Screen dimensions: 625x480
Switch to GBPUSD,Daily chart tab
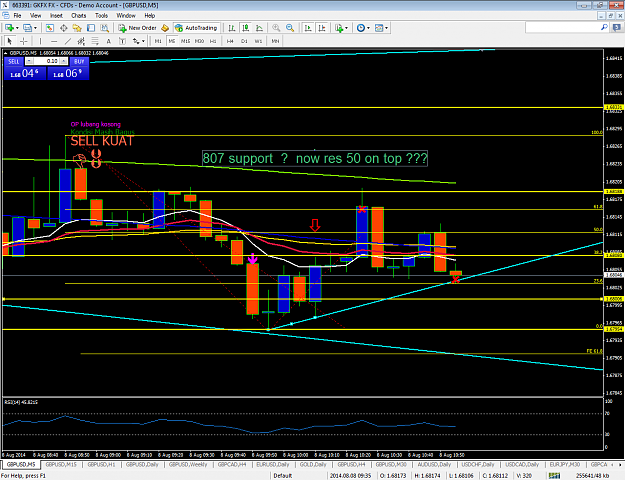[x=142, y=465]
